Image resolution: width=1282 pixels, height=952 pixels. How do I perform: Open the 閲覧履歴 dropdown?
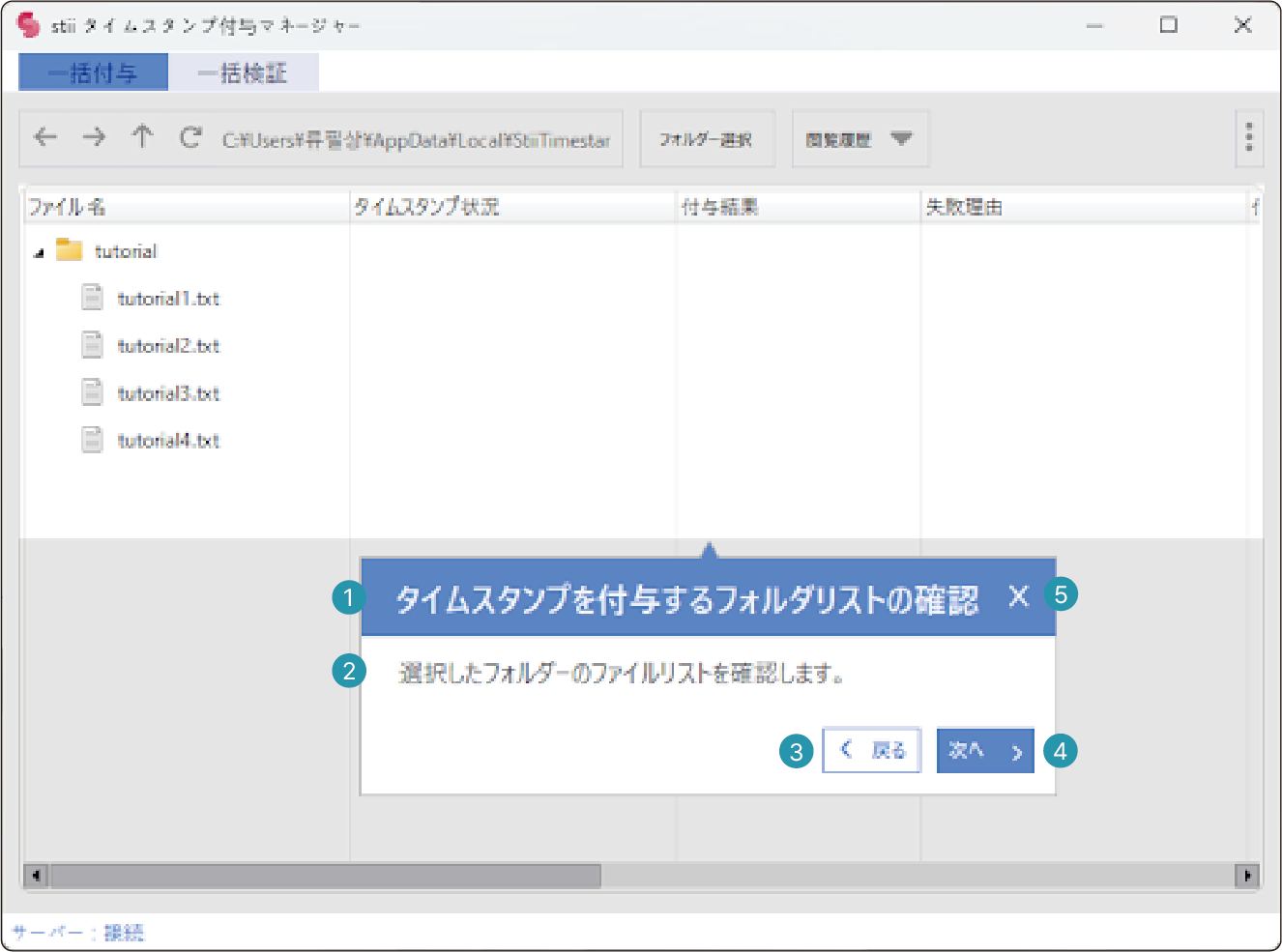click(860, 139)
